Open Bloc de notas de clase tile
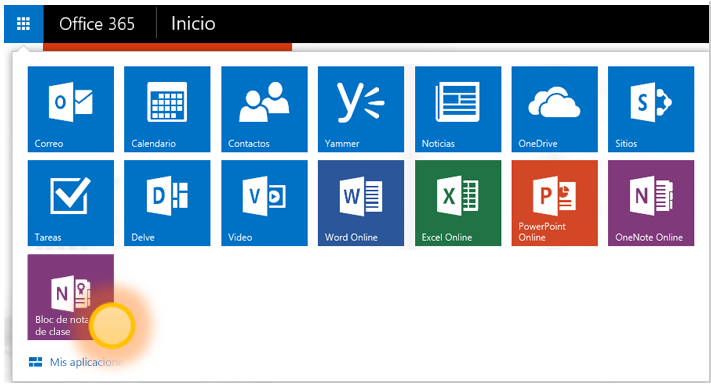The width and height of the screenshot is (711, 387). pyautogui.click(x=71, y=297)
